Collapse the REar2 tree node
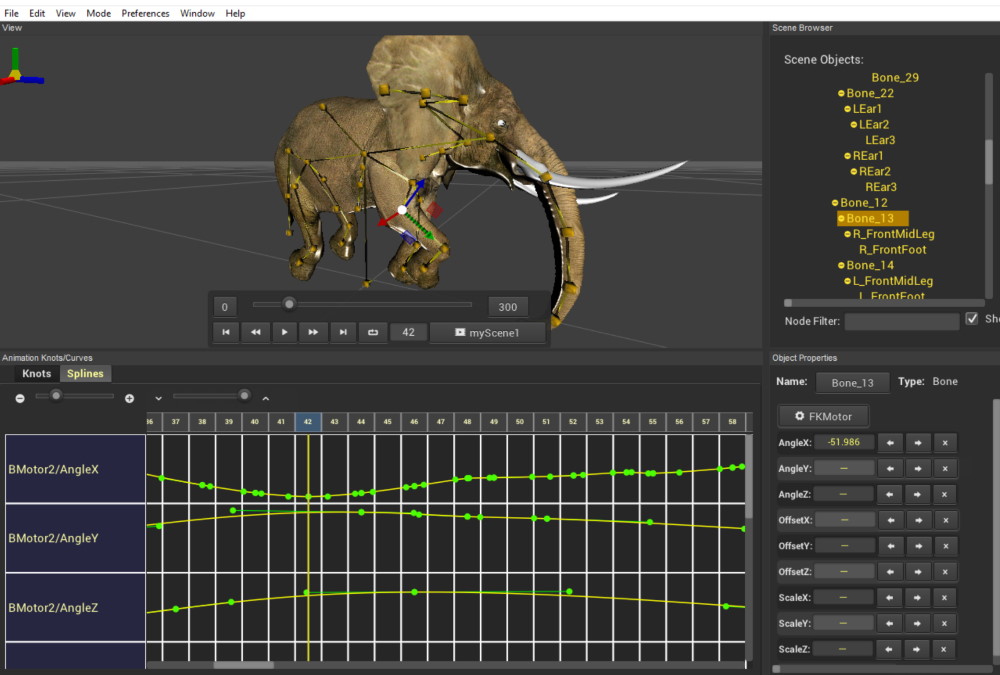 tap(854, 172)
